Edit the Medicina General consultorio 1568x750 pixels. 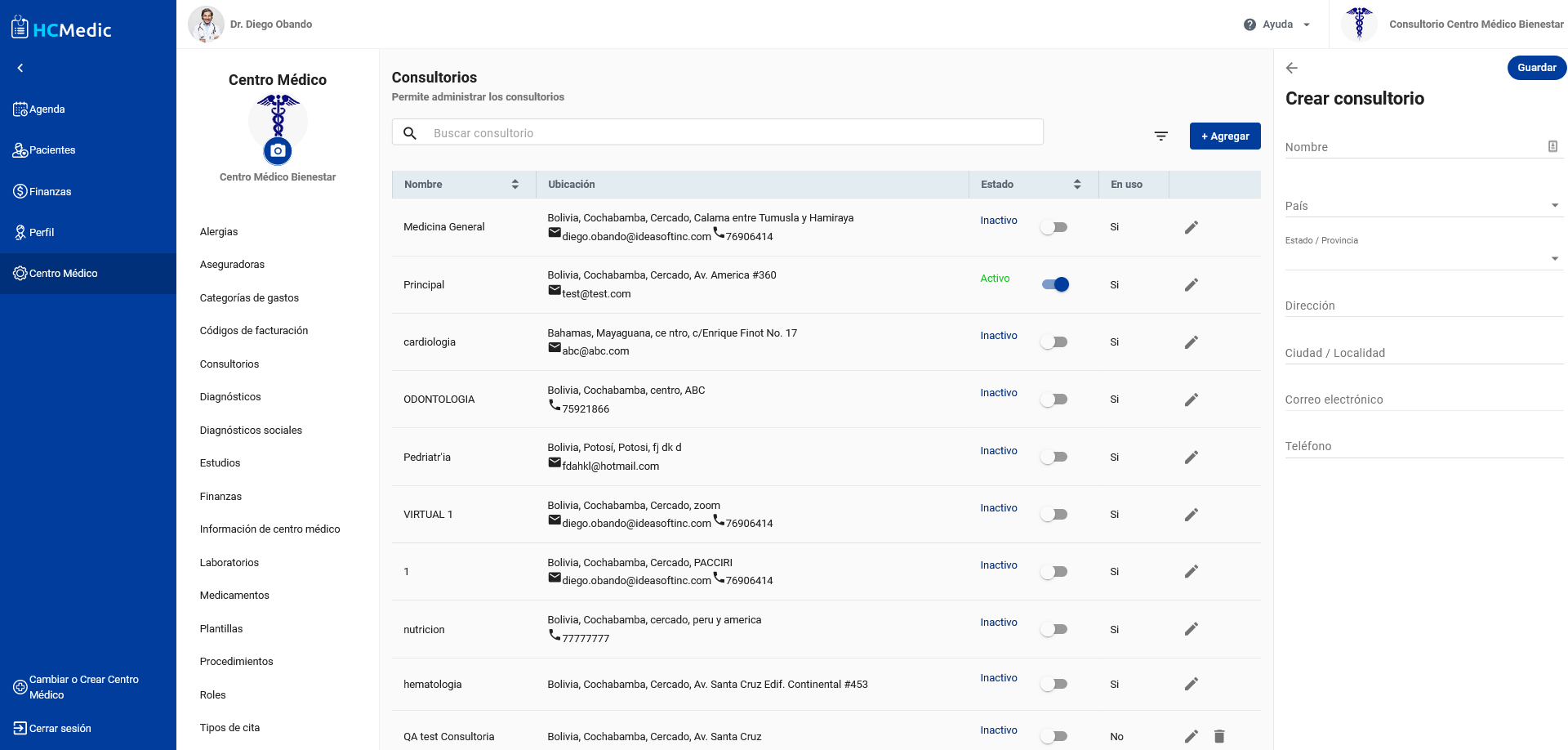1192,227
